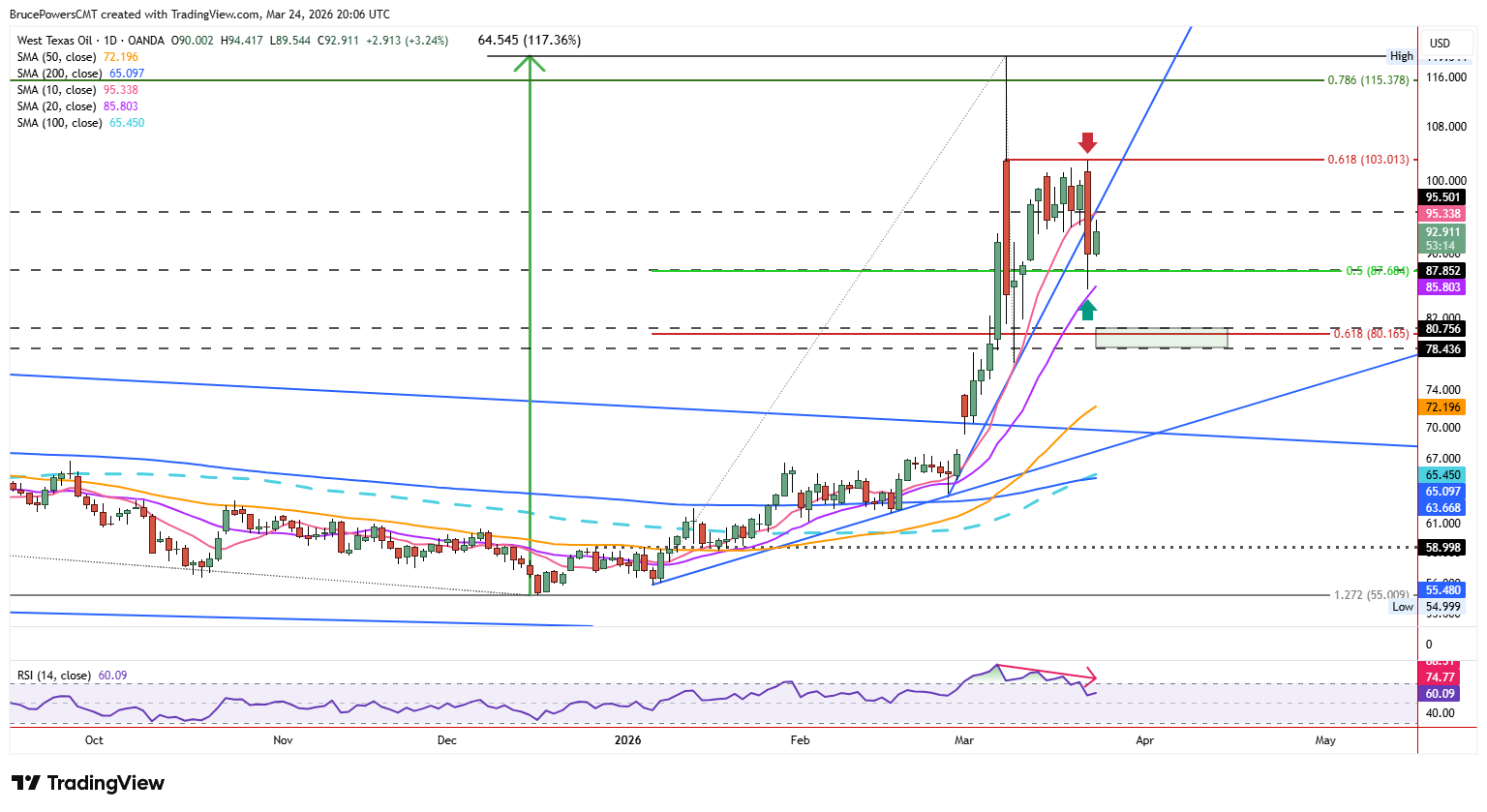Click the 74.77 RSI value label

pos(1441,677)
